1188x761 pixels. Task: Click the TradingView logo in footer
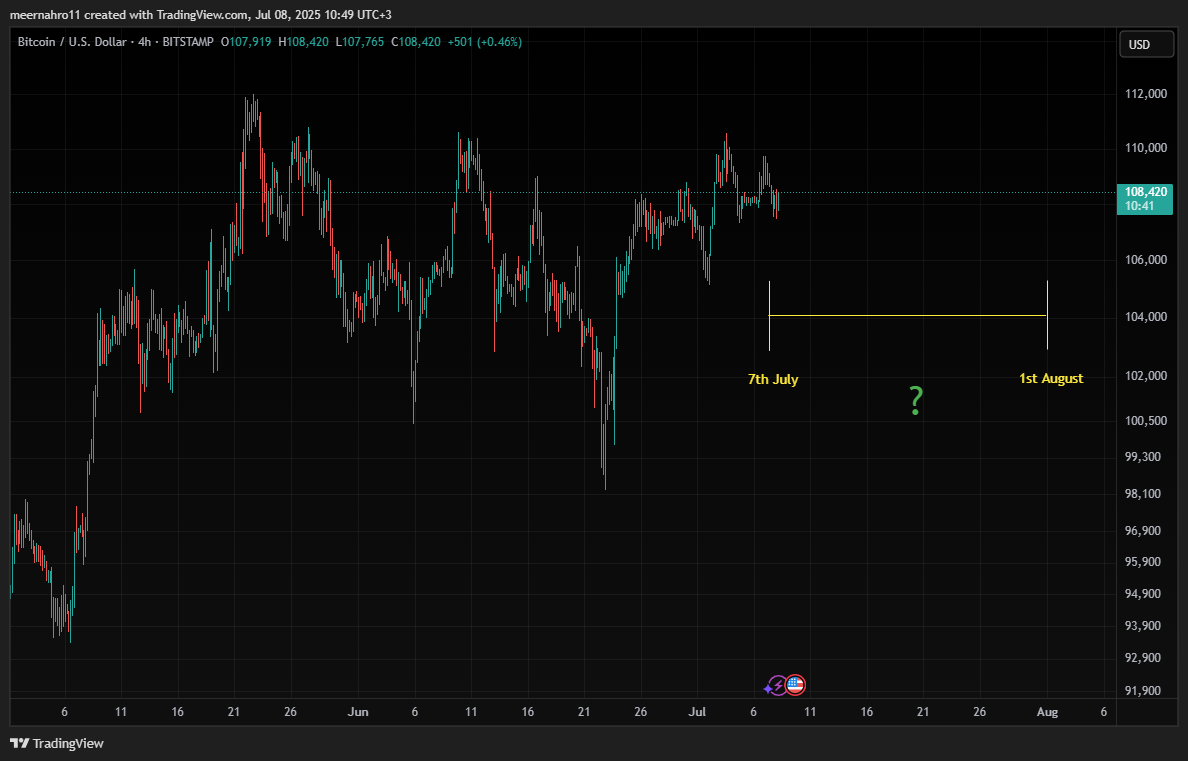coord(57,743)
